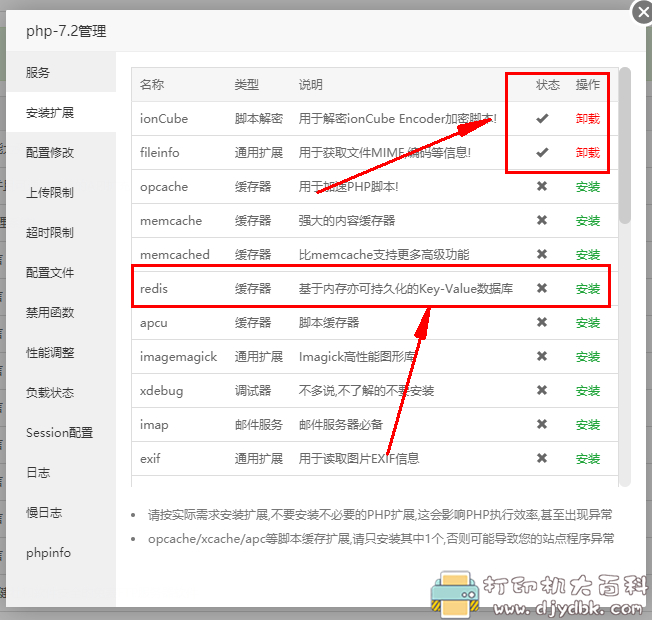The width and height of the screenshot is (652, 620).
Task: Click the ionCube installed checkmark icon
Action: pyautogui.click(x=542, y=119)
